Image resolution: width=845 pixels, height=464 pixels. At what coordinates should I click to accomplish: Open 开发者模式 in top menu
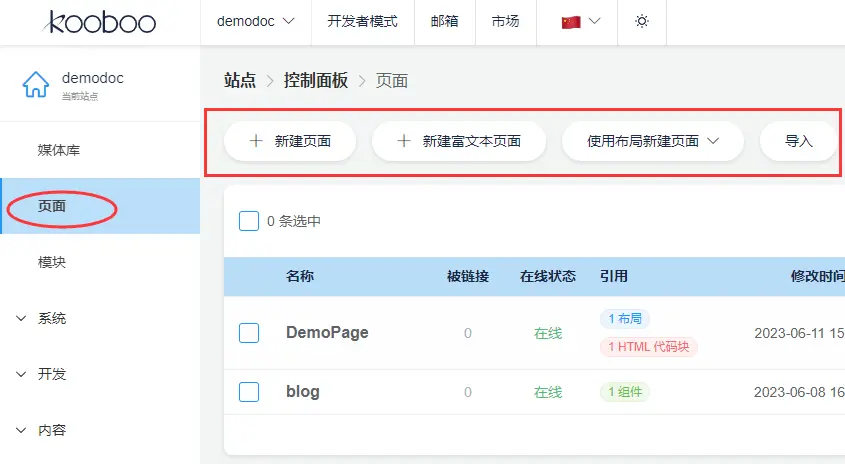pyautogui.click(x=362, y=21)
